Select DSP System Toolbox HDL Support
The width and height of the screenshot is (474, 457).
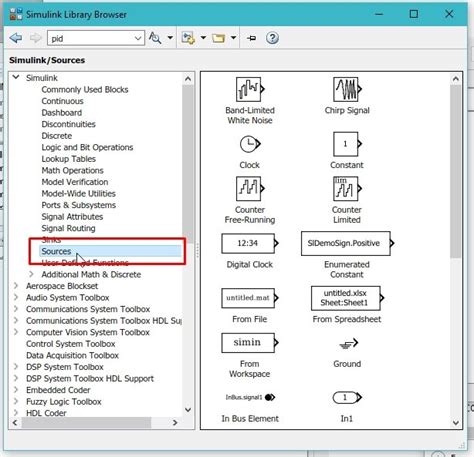[x=90, y=378]
